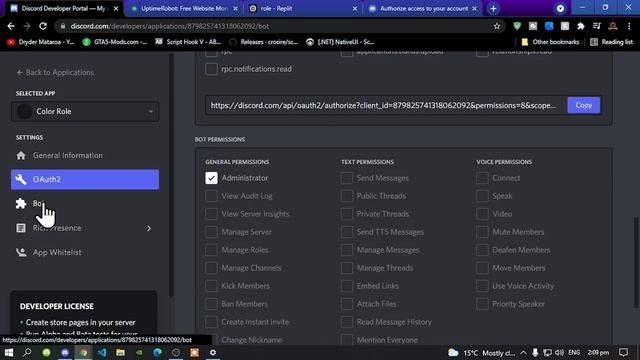Click the page vertical scrollbar thumb
The height and width of the screenshot is (360, 640).
point(635,262)
